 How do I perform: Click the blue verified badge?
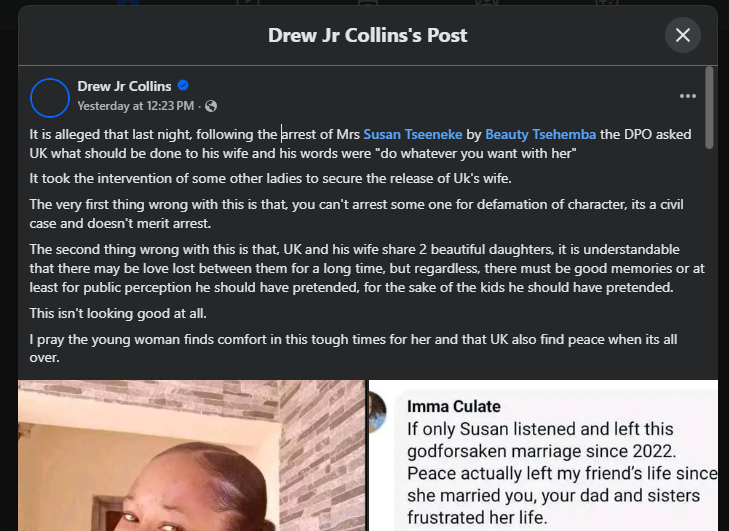[183, 86]
